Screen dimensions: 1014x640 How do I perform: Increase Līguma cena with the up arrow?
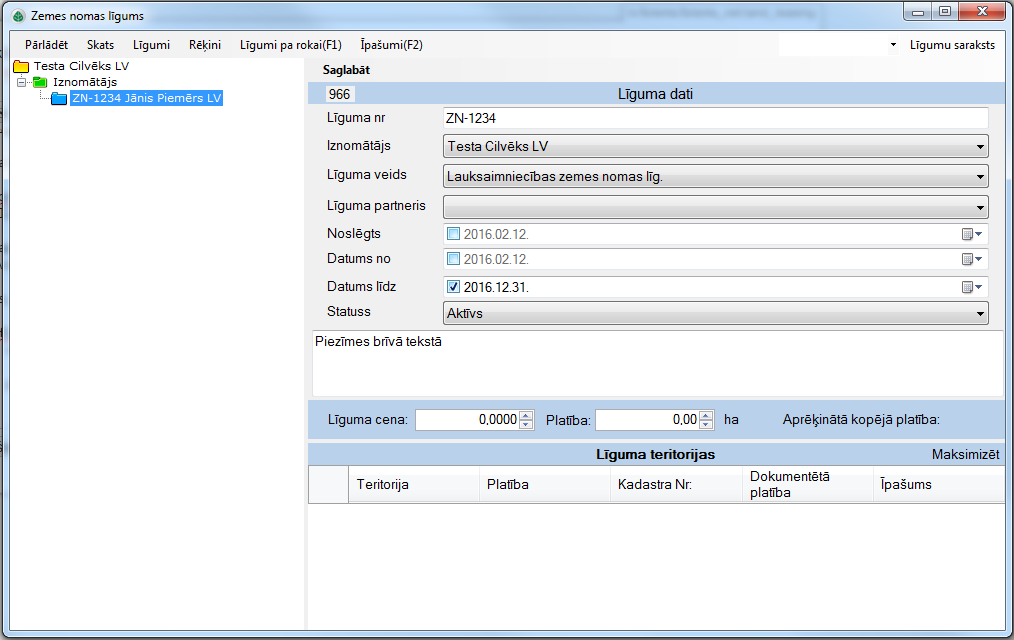pos(526,415)
